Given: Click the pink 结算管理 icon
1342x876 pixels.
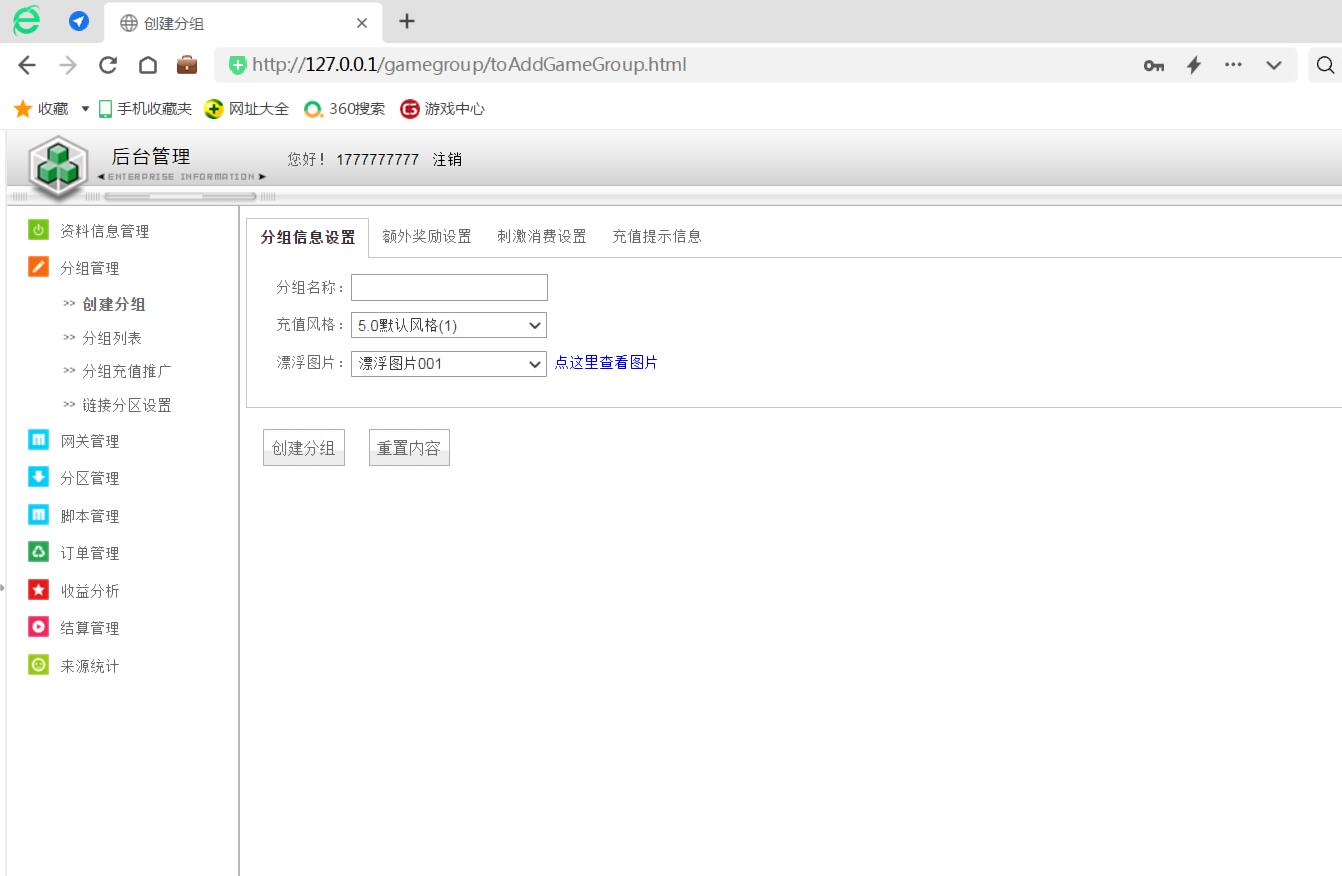Looking at the screenshot, I should click(x=38, y=627).
